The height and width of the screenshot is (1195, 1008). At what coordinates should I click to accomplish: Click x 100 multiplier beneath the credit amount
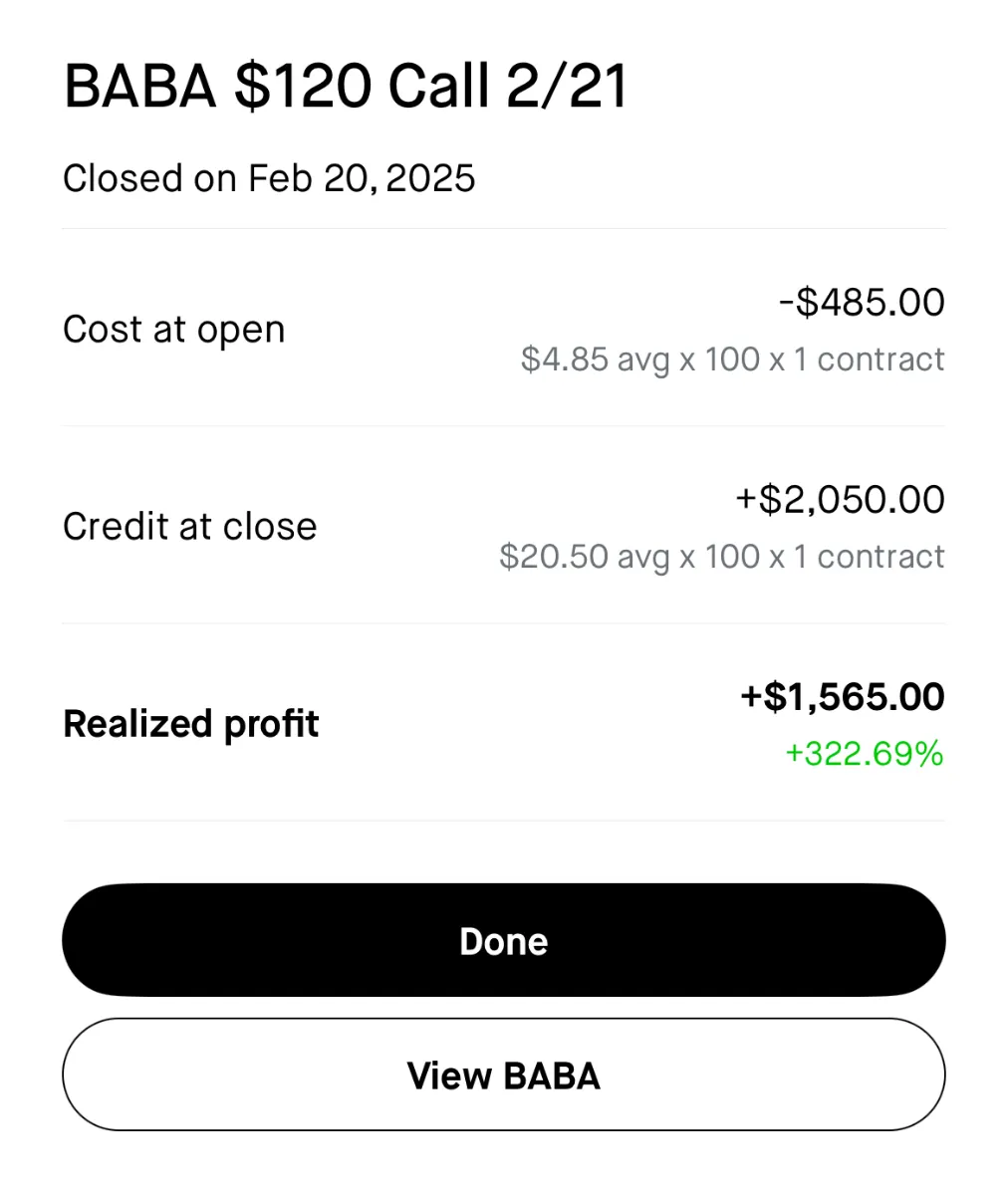click(x=719, y=557)
